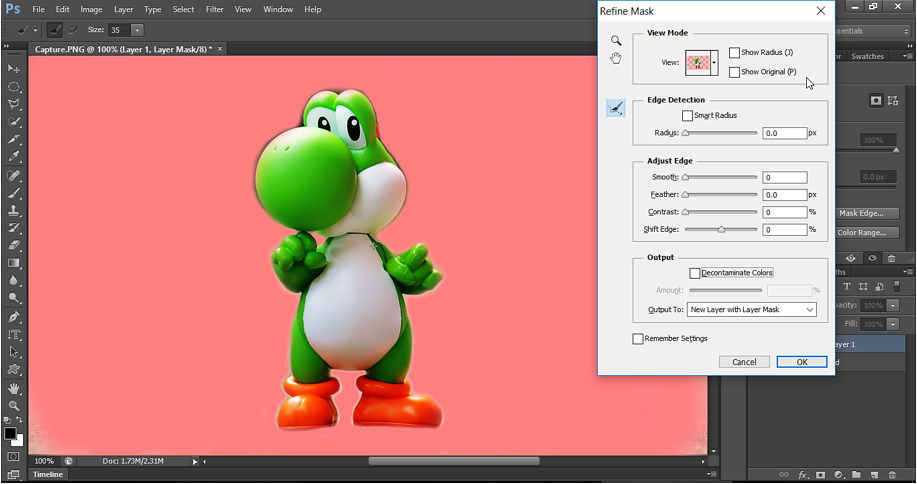This screenshot has height=484, width=917.
Task: Select the History Brush tool
Action: [13, 228]
